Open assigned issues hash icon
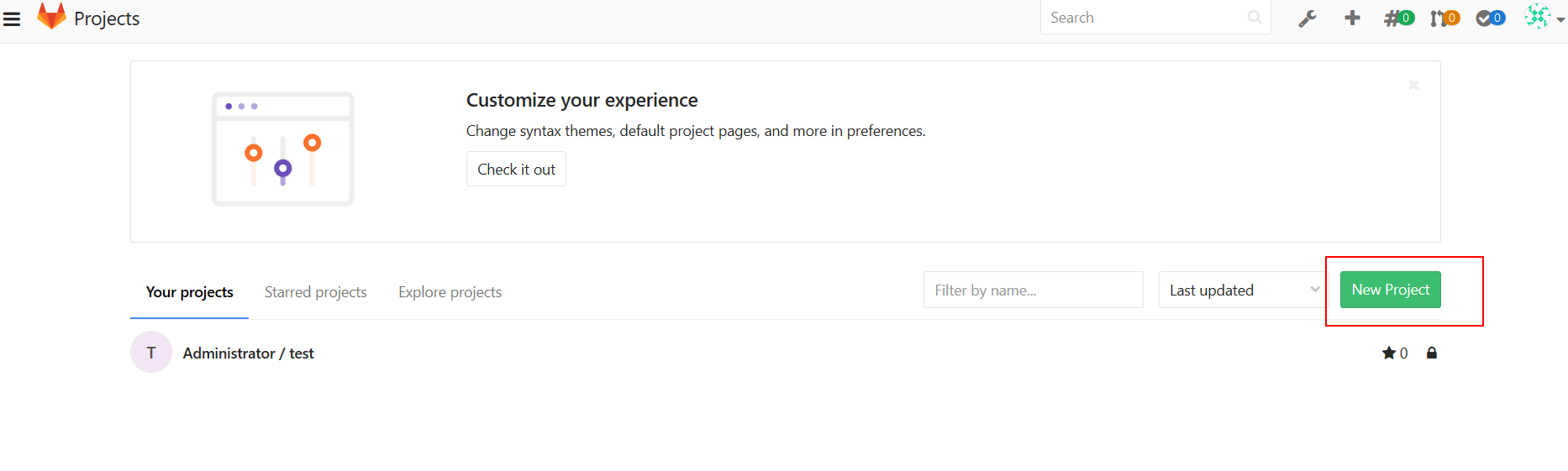 click(1398, 18)
